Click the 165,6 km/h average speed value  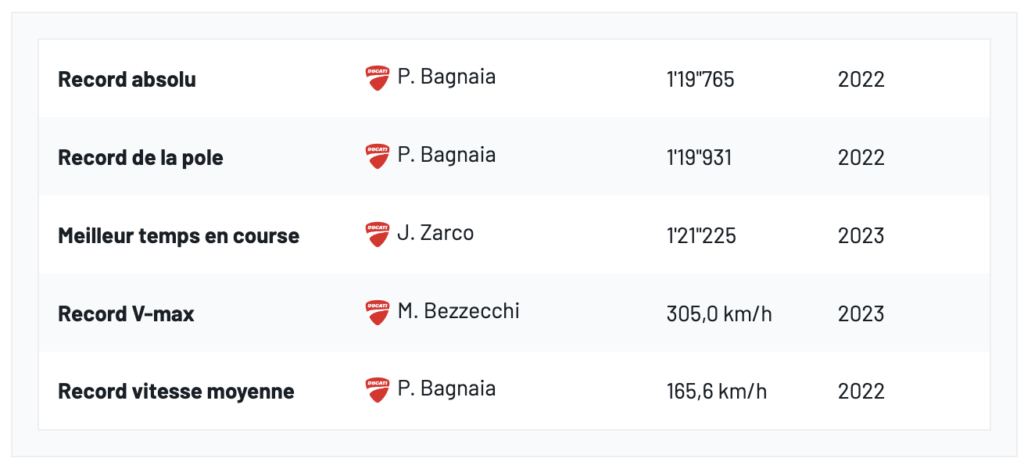pyautogui.click(x=717, y=392)
